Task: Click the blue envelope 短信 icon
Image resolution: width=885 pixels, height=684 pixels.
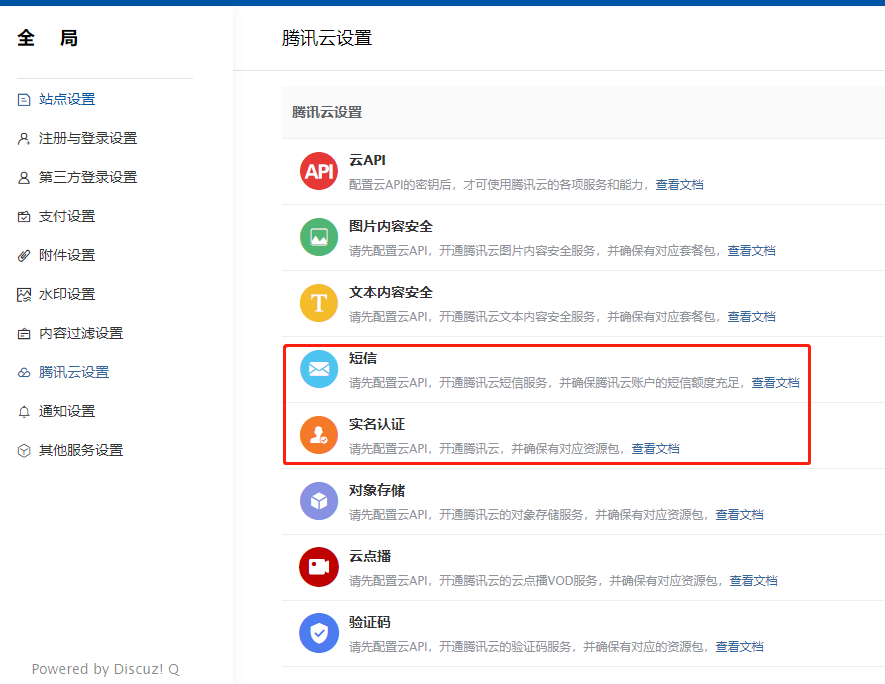Action: [x=319, y=369]
